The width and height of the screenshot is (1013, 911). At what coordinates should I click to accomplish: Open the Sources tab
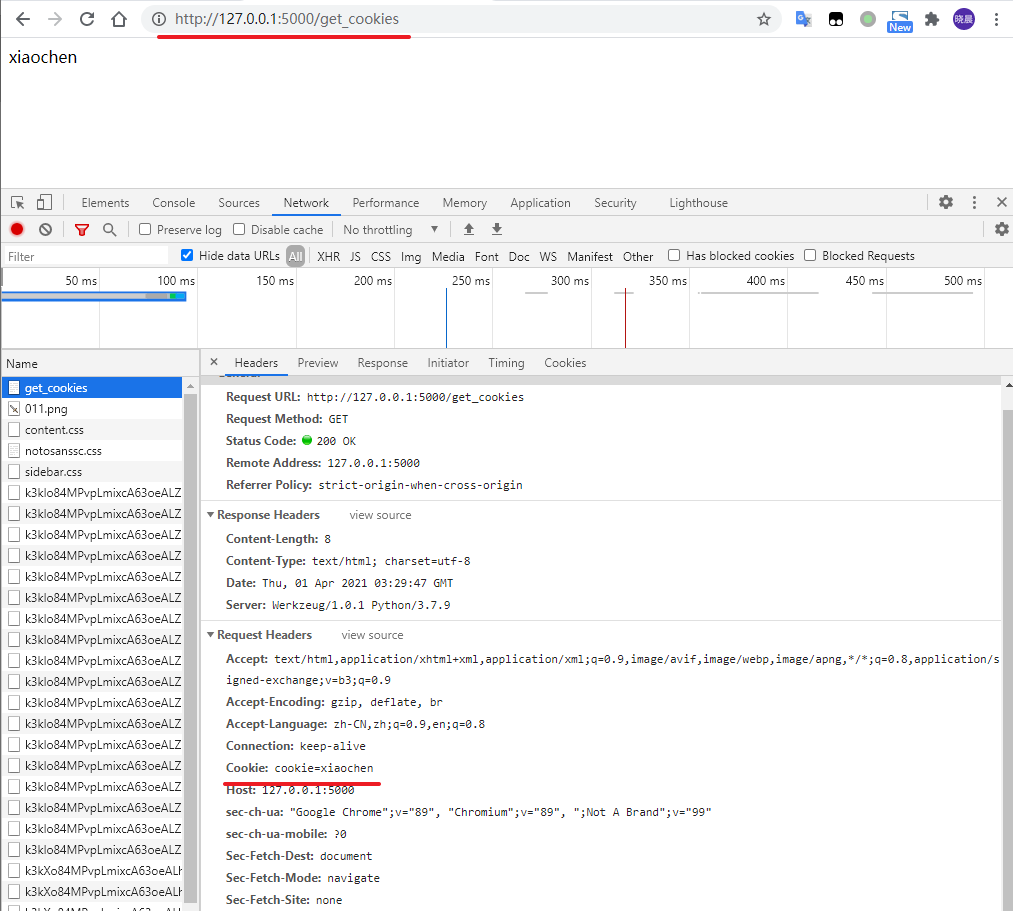click(239, 203)
